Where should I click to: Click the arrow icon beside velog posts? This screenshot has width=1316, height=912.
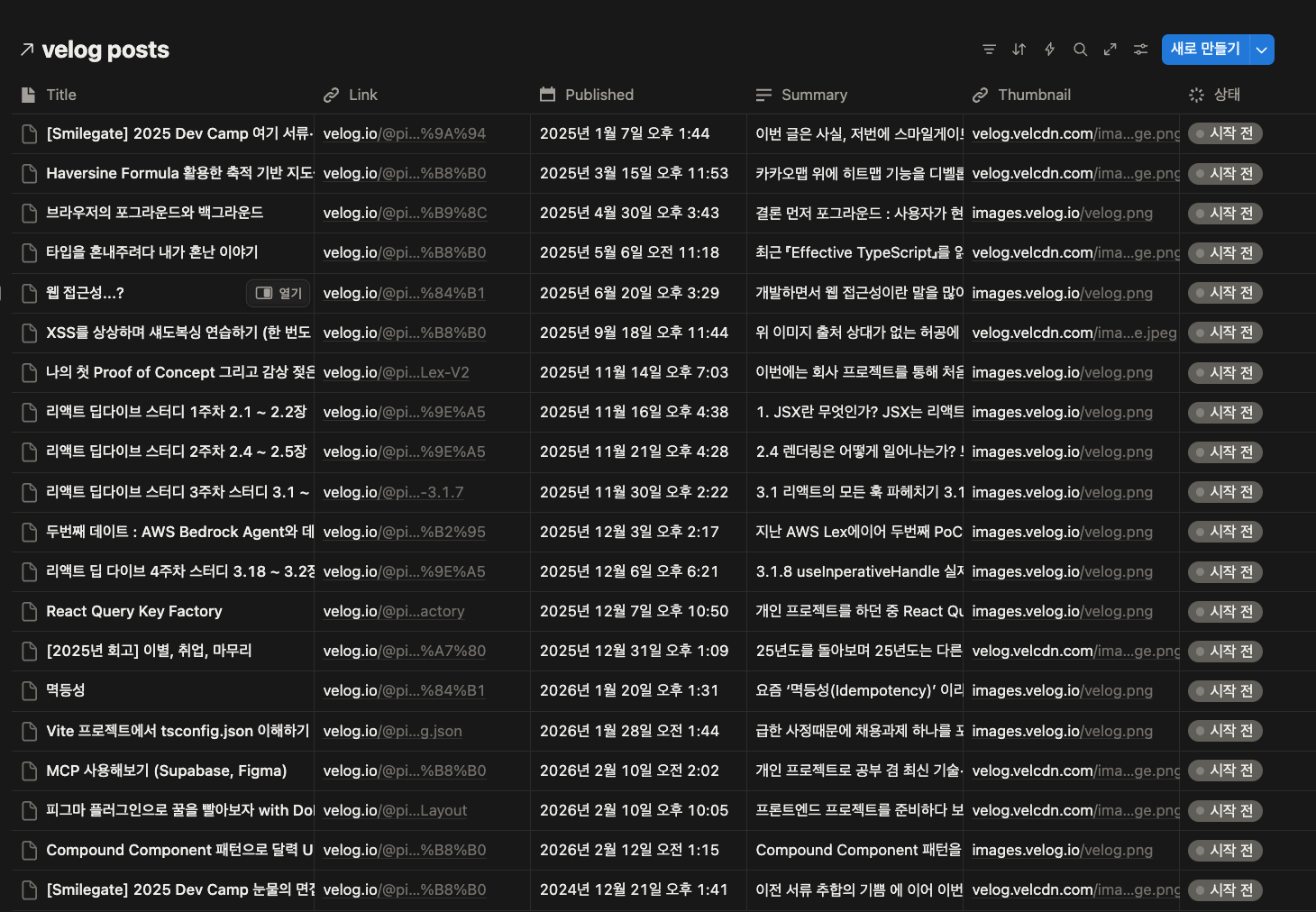pyautogui.click(x=27, y=50)
